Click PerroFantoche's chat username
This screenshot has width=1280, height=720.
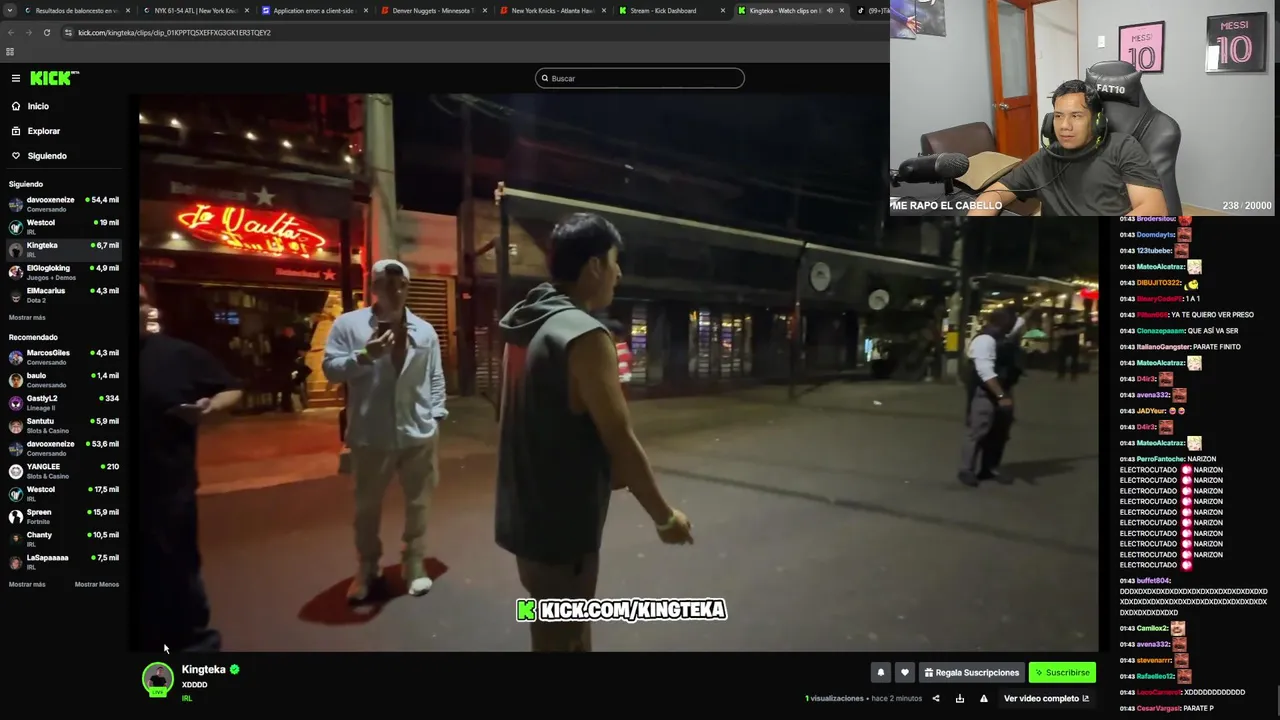(1160, 459)
